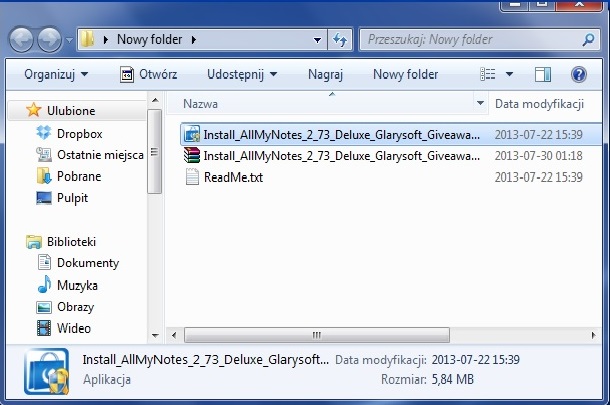Click the change view icon
610x405 pixels.
click(487, 74)
